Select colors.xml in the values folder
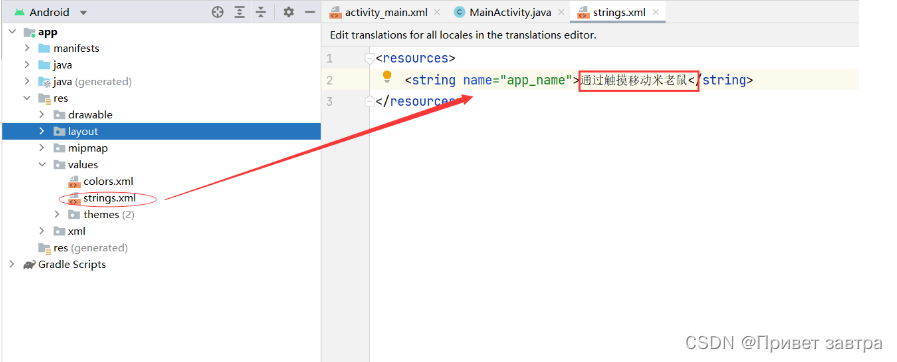Viewport: 897px width, 362px height. (160, 181)
